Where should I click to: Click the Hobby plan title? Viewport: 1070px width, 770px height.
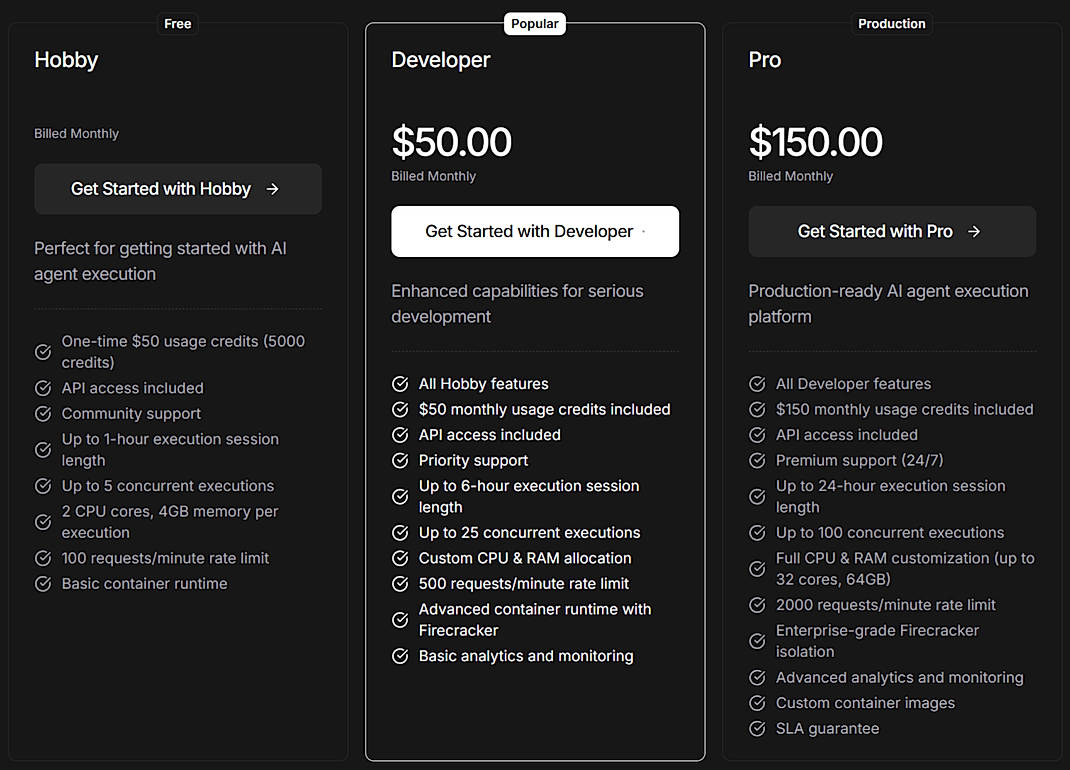(66, 60)
